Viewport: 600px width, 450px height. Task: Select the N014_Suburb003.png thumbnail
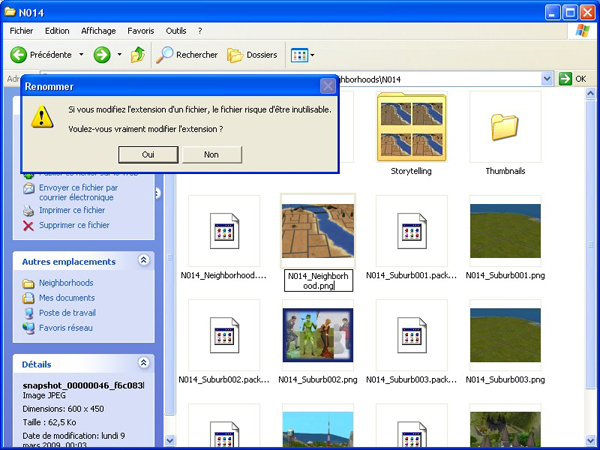(505, 335)
